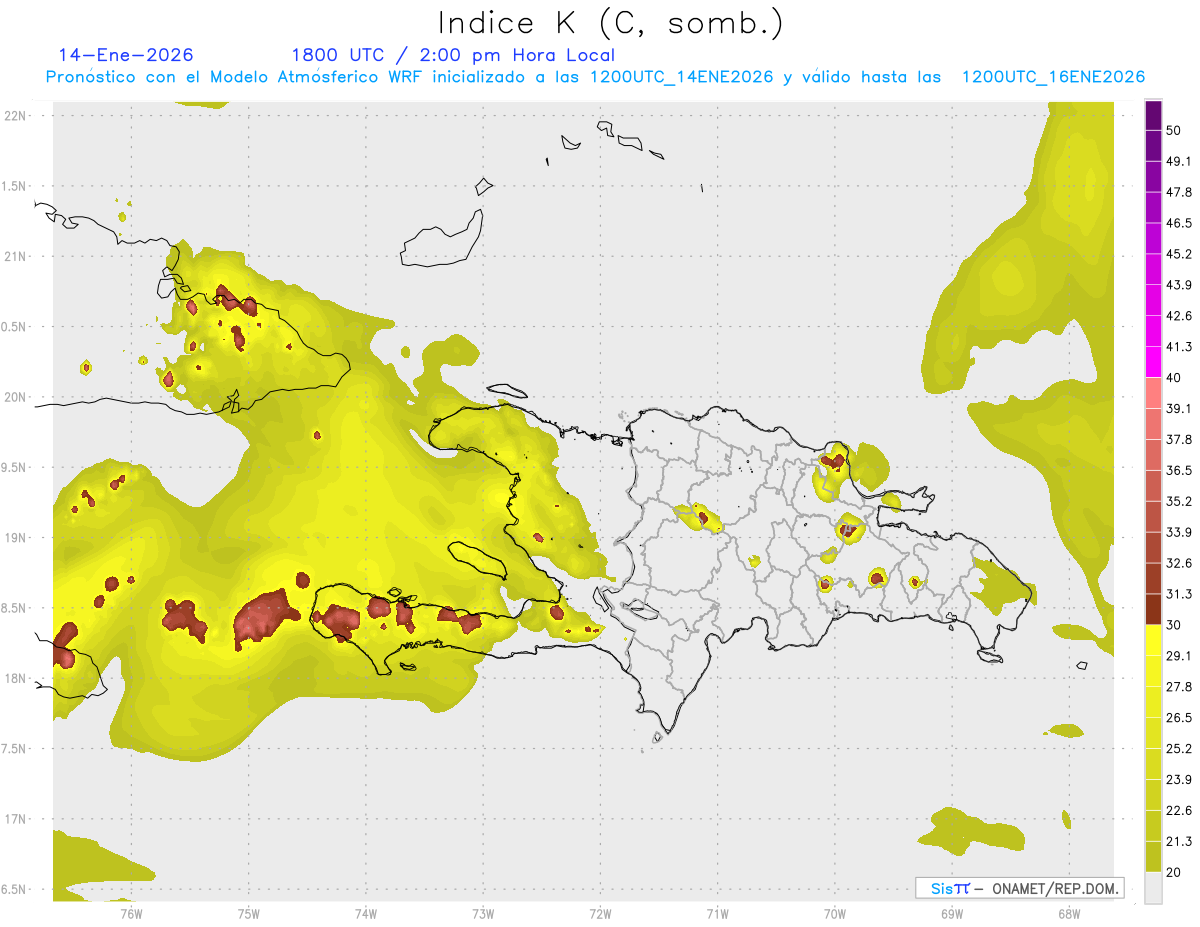Click the 22N latitude label
The image size is (1200, 927).
16,116
